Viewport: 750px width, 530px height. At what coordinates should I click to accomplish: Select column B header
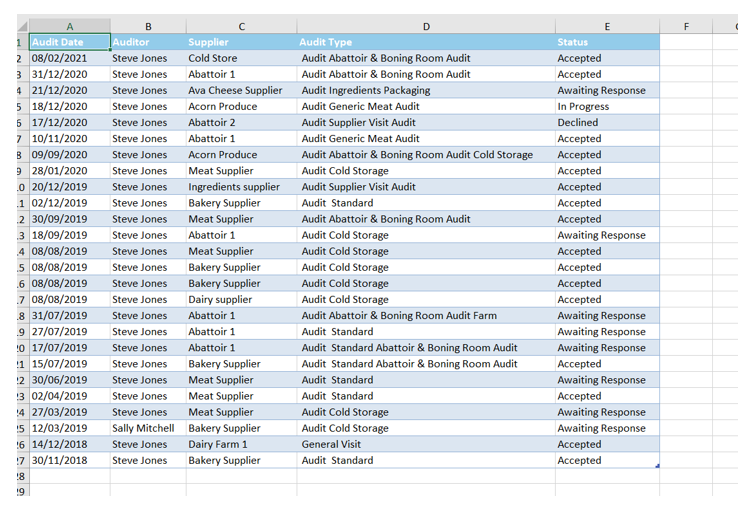tap(148, 26)
